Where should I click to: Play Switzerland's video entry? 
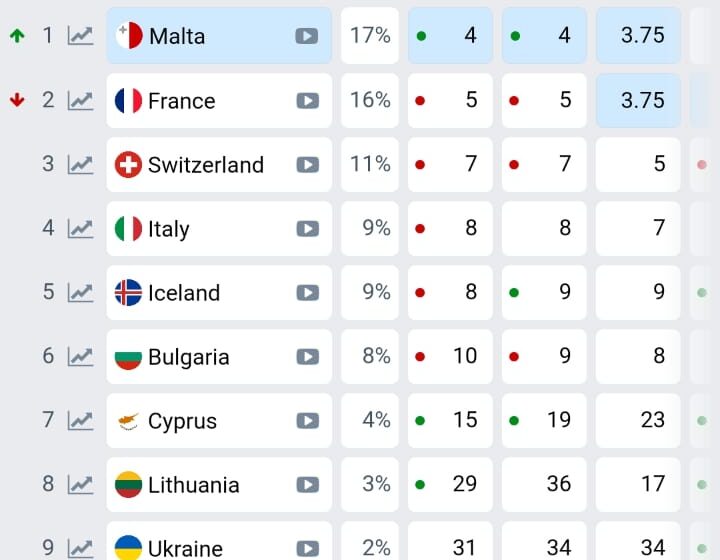click(308, 165)
